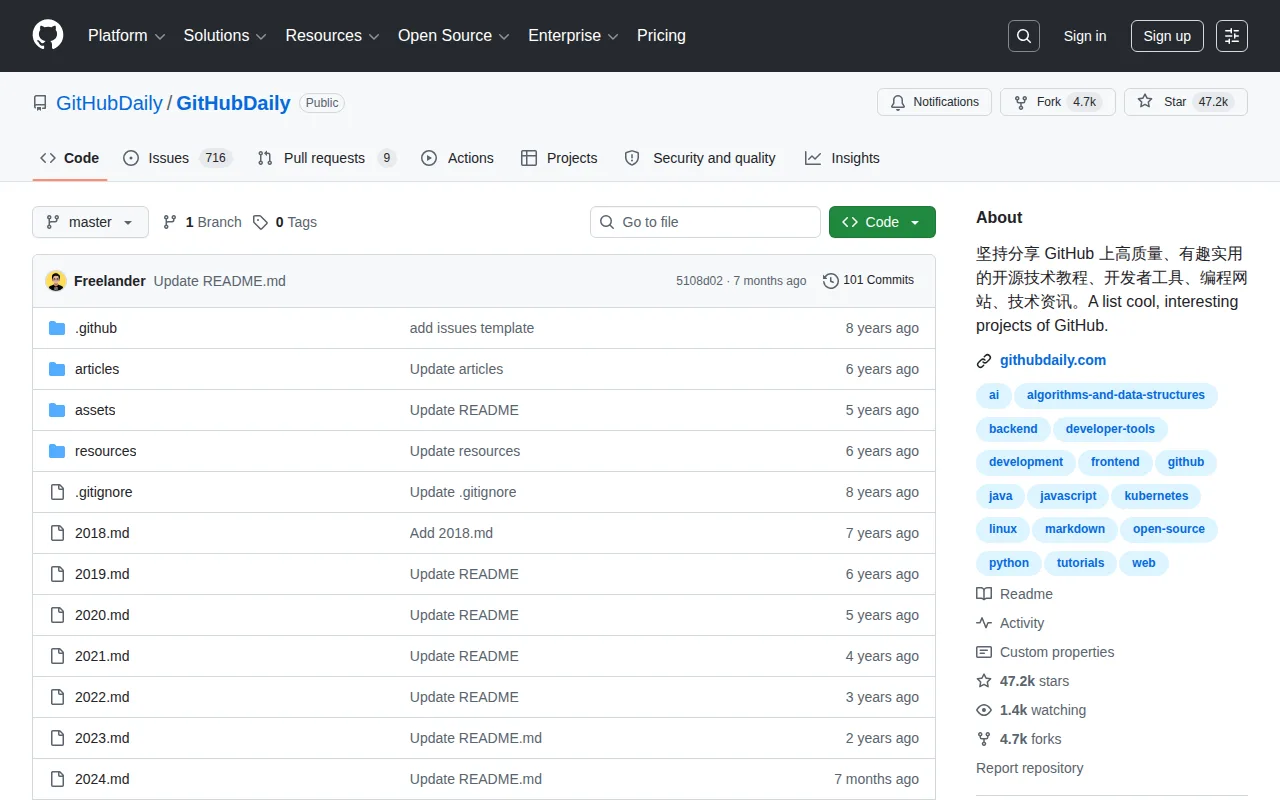Switch to the Insights tab
The width and height of the screenshot is (1280, 800).
(x=842, y=158)
